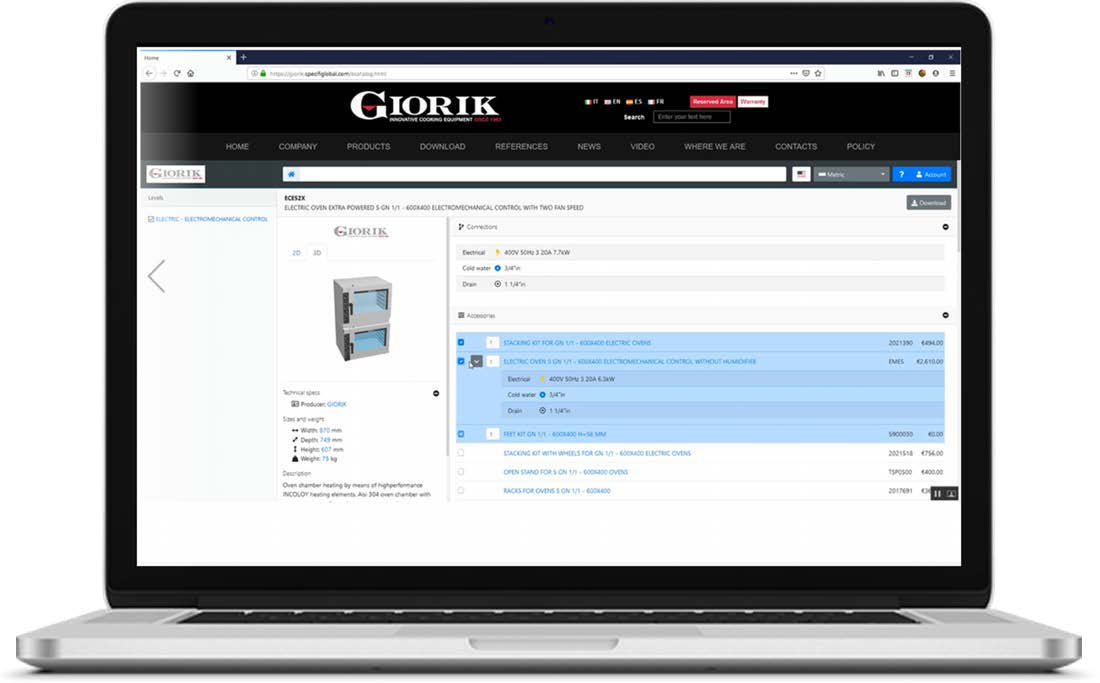This screenshot has height=683, width=1100.
Task: Click the site search text field
Action: click(x=691, y=117)
